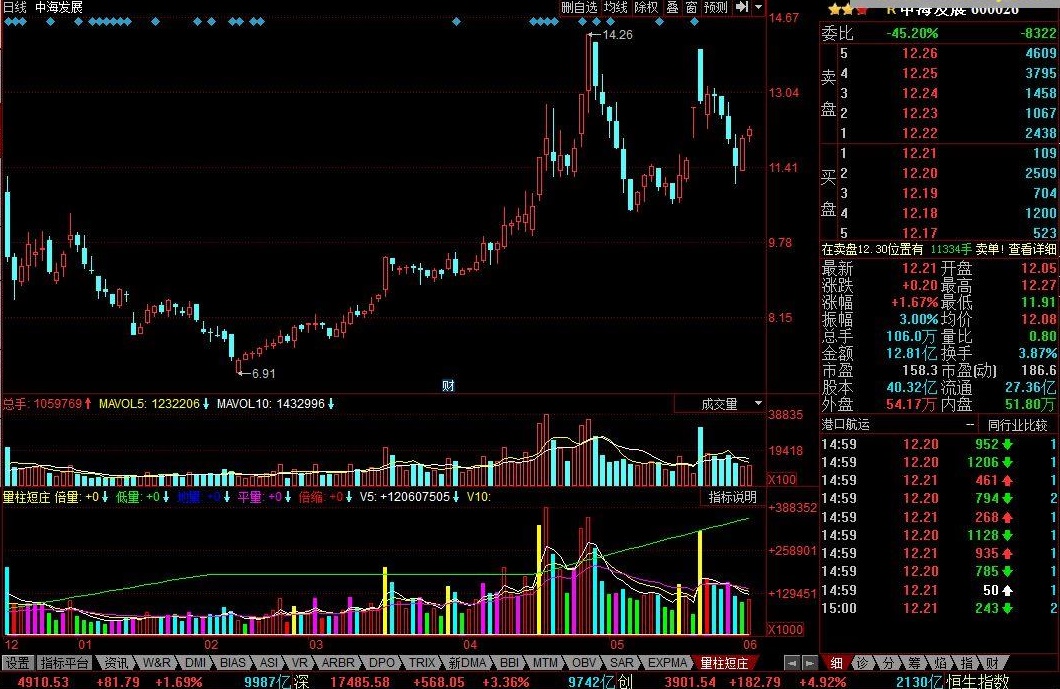Switch to the 分 tab in the quote panel

coord(888,663)
